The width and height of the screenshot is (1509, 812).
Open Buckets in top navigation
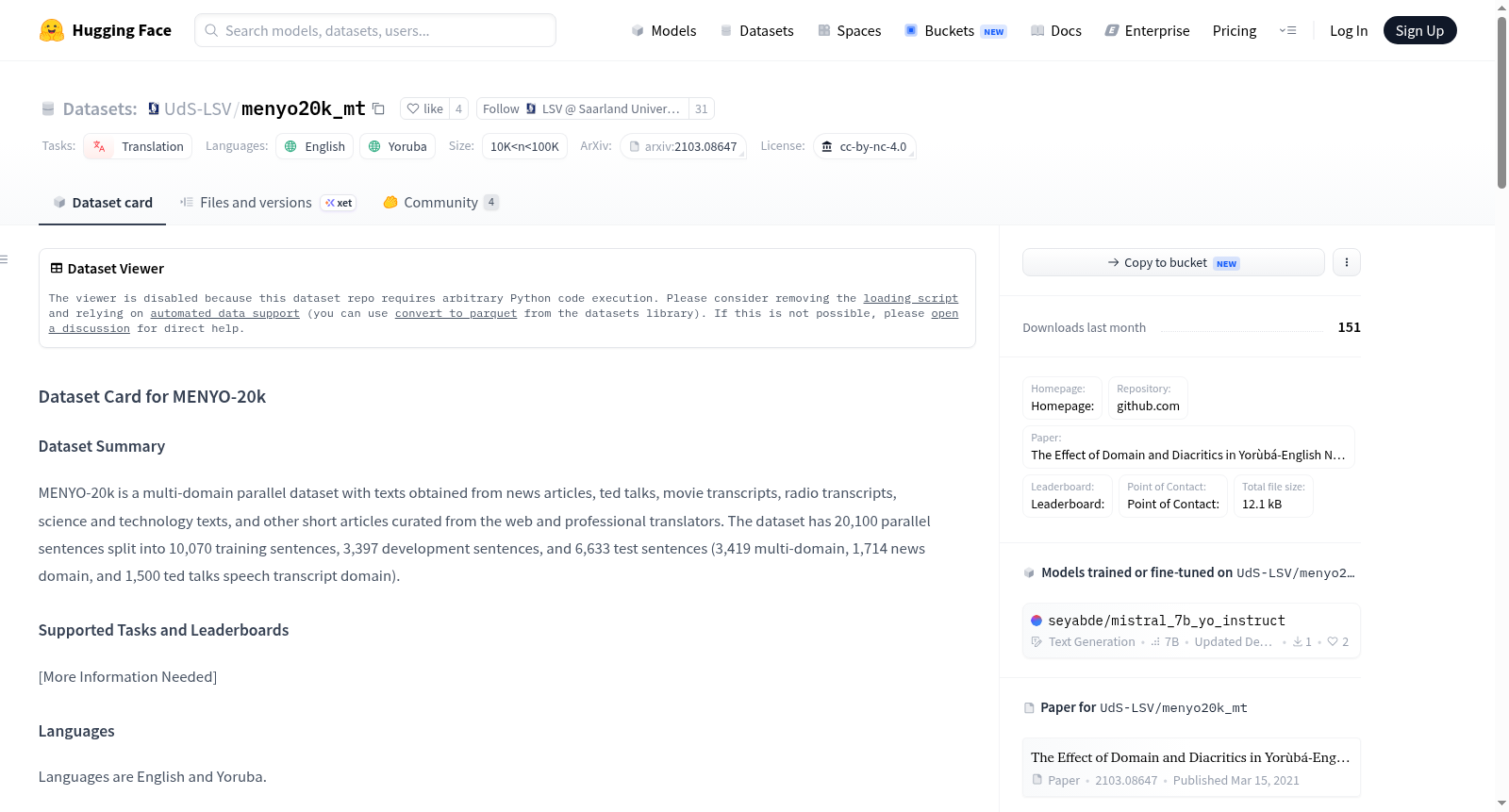click(955, 30)
